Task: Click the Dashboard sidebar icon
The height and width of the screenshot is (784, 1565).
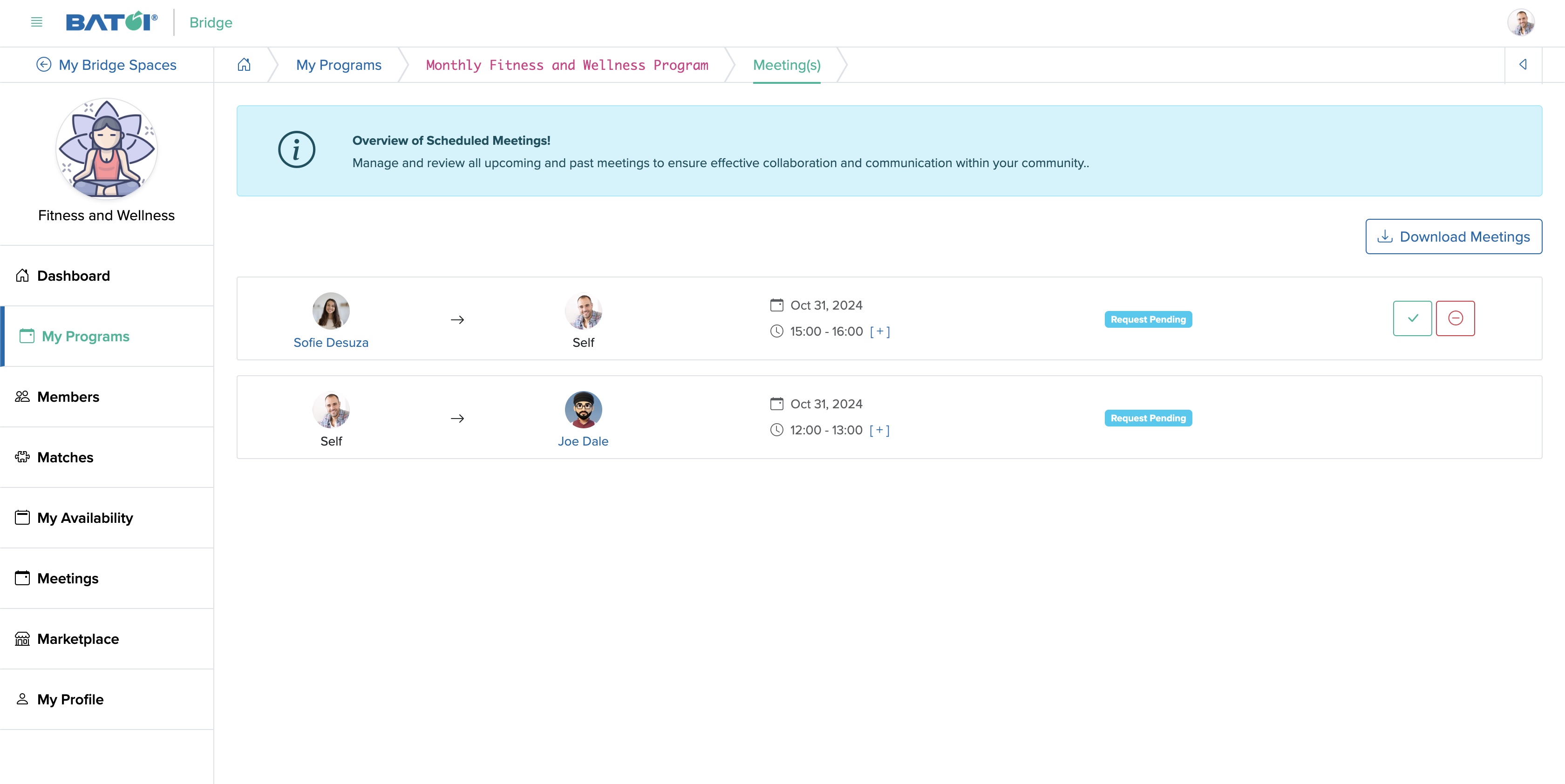Action: [22, 275]
